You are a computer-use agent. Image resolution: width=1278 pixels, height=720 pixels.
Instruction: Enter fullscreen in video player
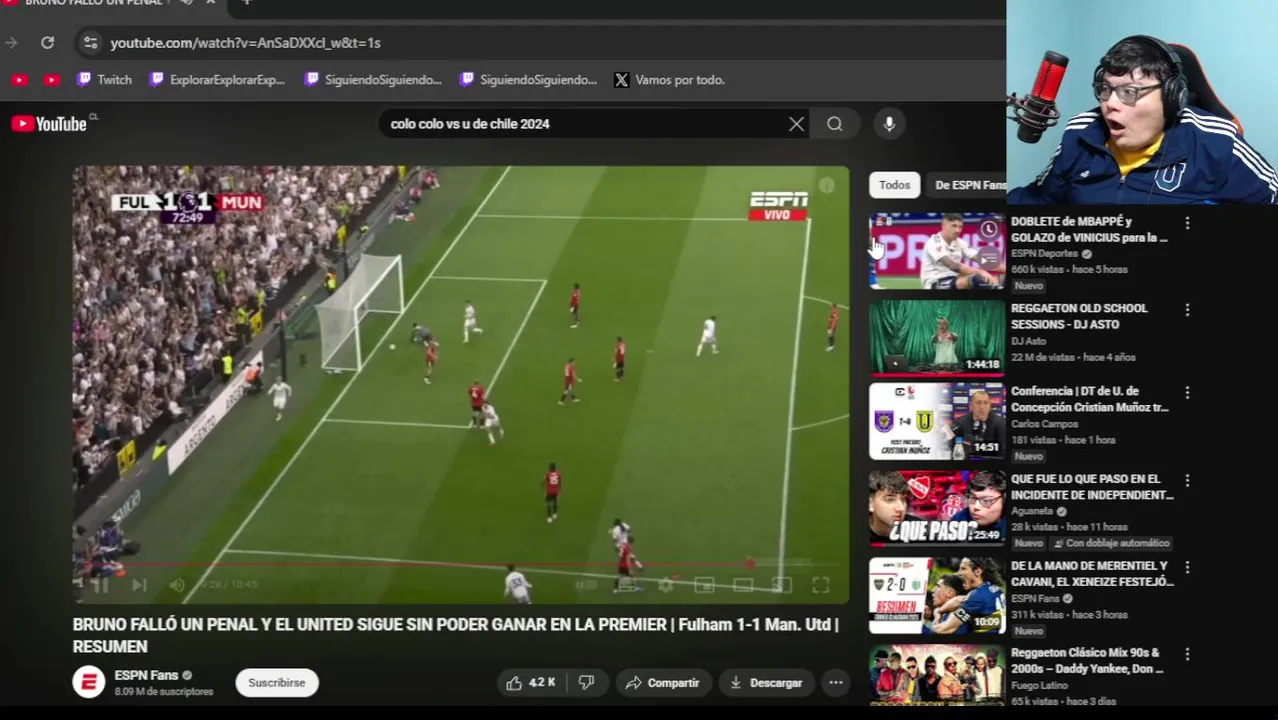[820, 585]
